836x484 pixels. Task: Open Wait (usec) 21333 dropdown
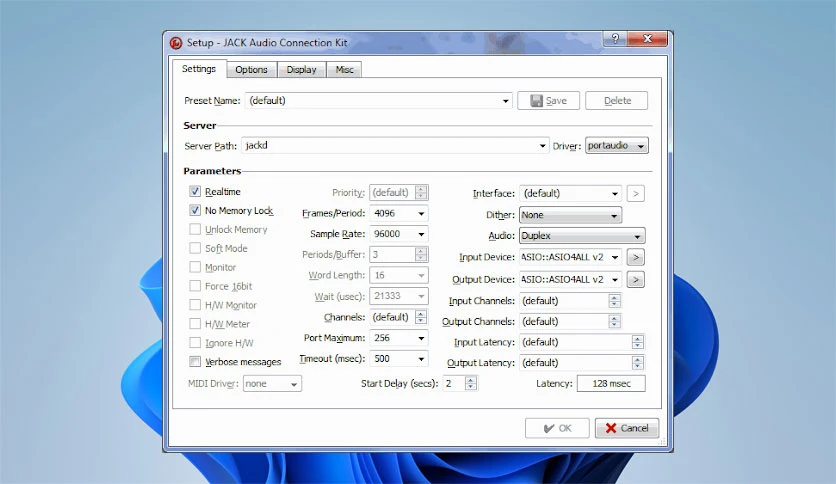click(x=399, y=296)
